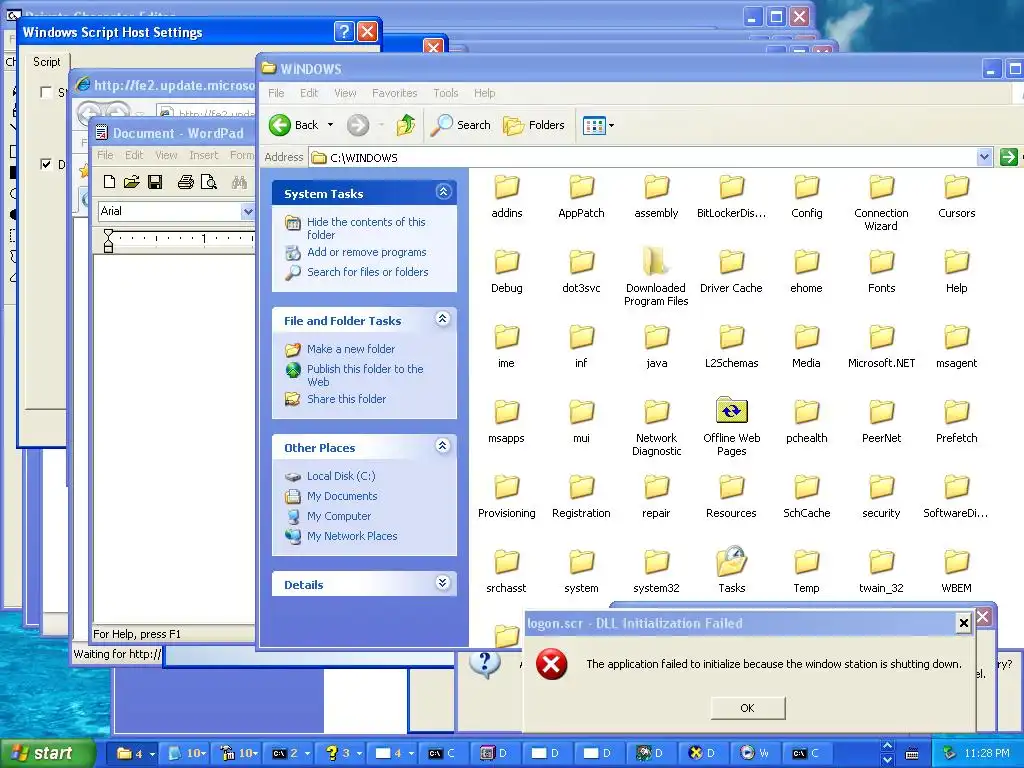
Task: Select the Offline Web Pages folder icon
Action: 731,411
